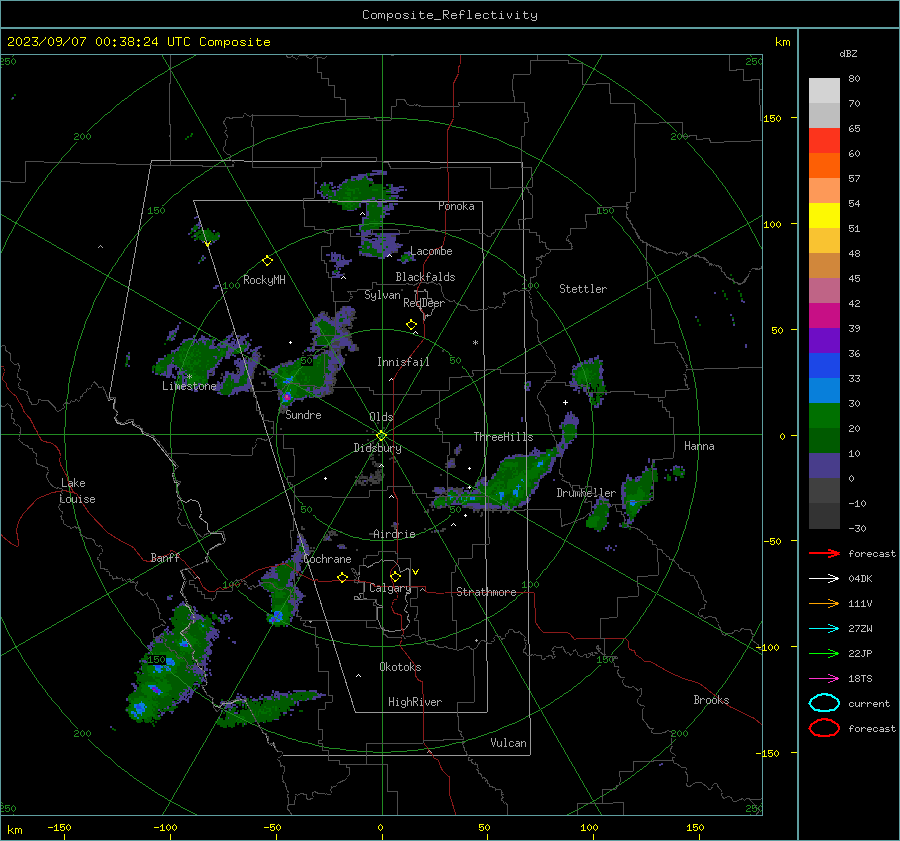This screenshot has width=900, height=841.
Task: Click the bright green swatch above 20 label
Action: (824, 416)
